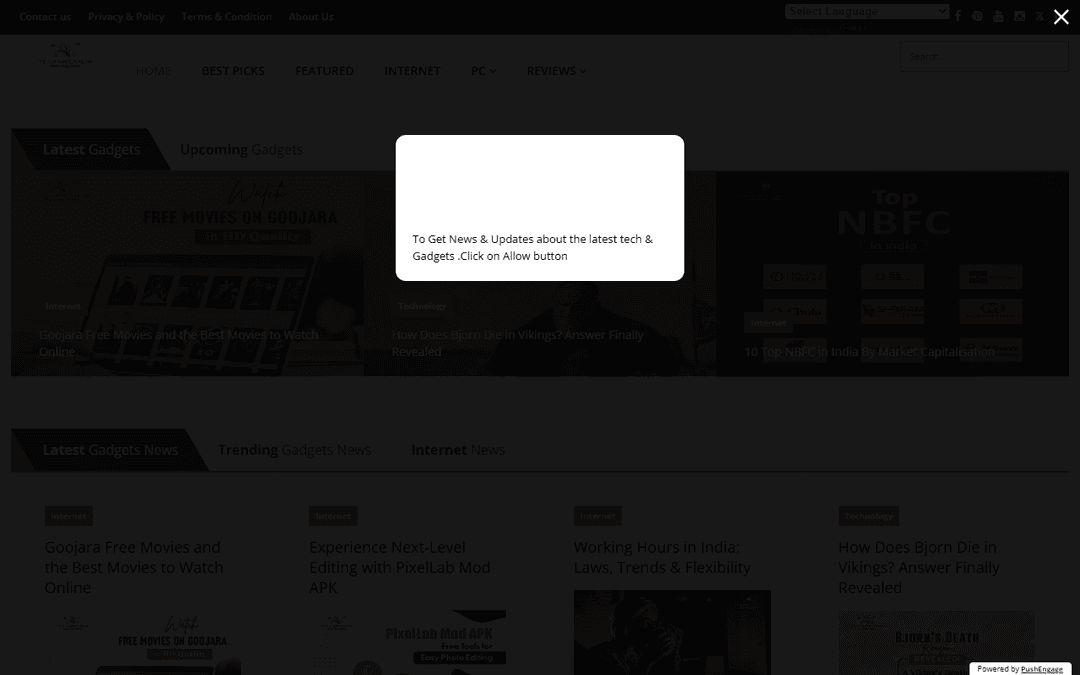Click Technology tag above Bjorn article card
1080x675 pixels.
[869, 516]
